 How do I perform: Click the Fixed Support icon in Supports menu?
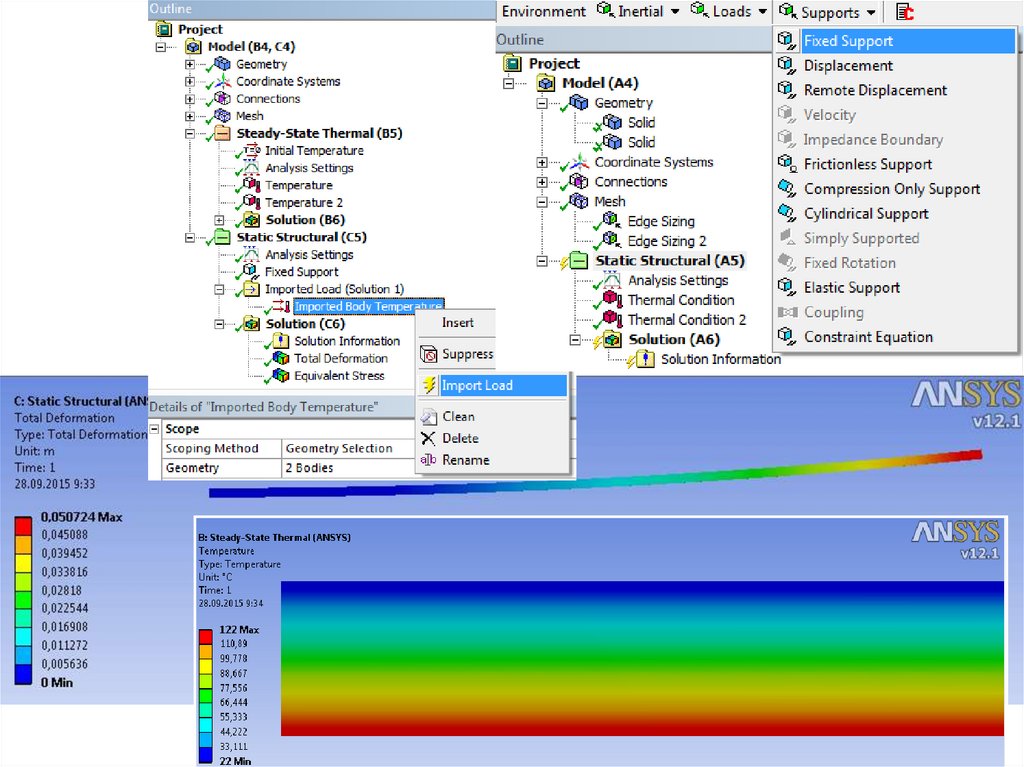[787, 41]
